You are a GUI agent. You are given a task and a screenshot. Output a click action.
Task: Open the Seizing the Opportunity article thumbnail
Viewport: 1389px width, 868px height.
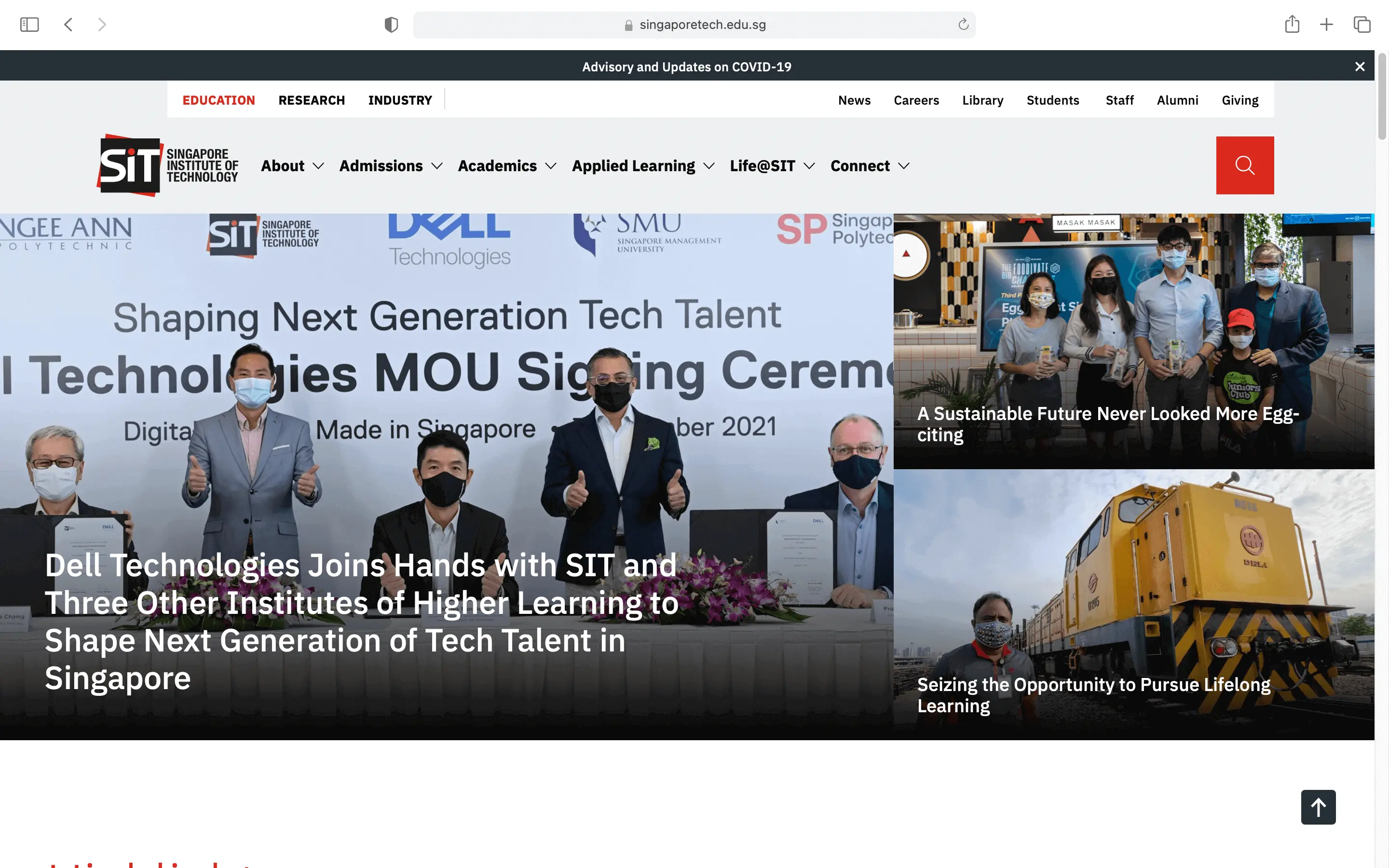click(1133, 603)
